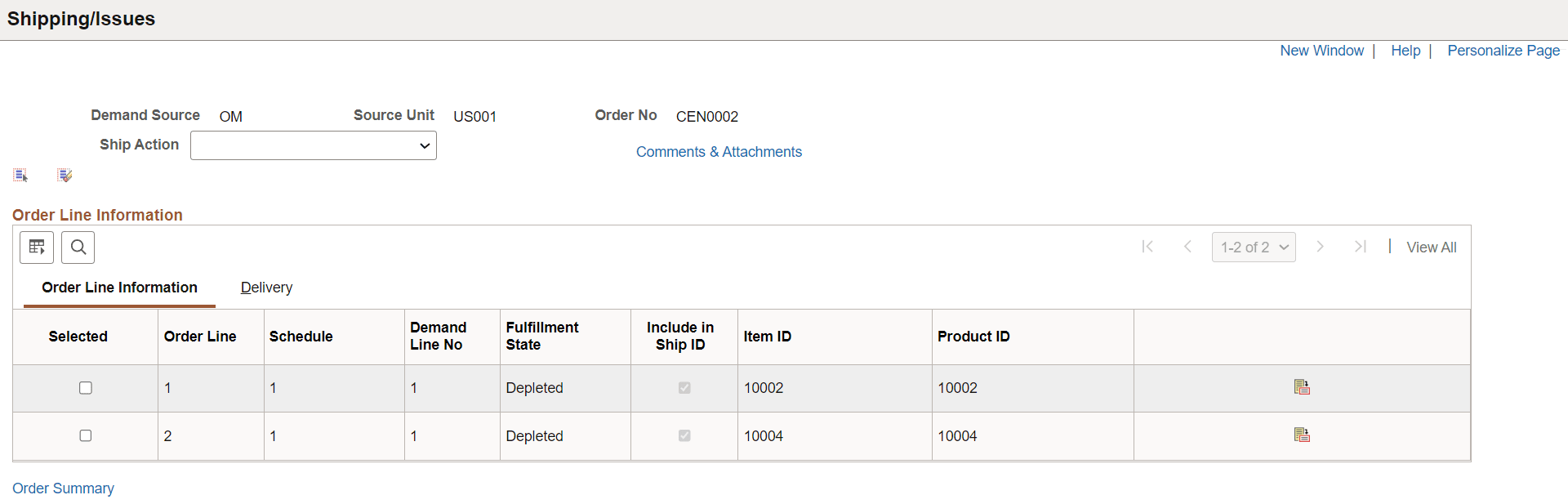The image size is (1568, 504).
Task: Click the Last Row navigation arrow
Action: (x=1361, y=247)
